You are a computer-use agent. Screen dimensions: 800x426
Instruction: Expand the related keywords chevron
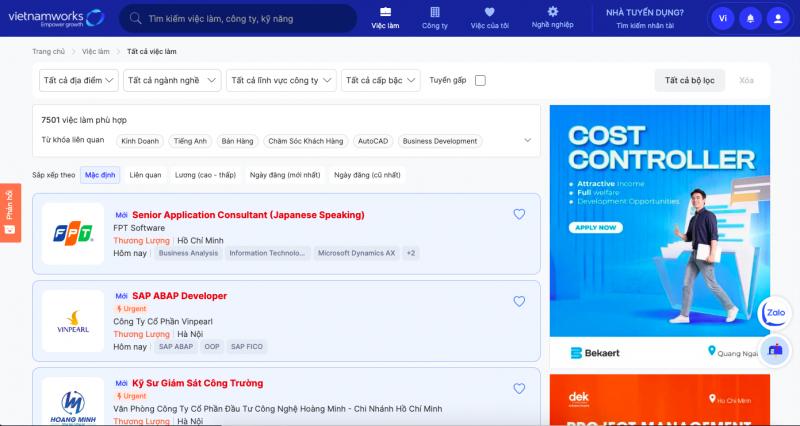click(x=528, y=140)
